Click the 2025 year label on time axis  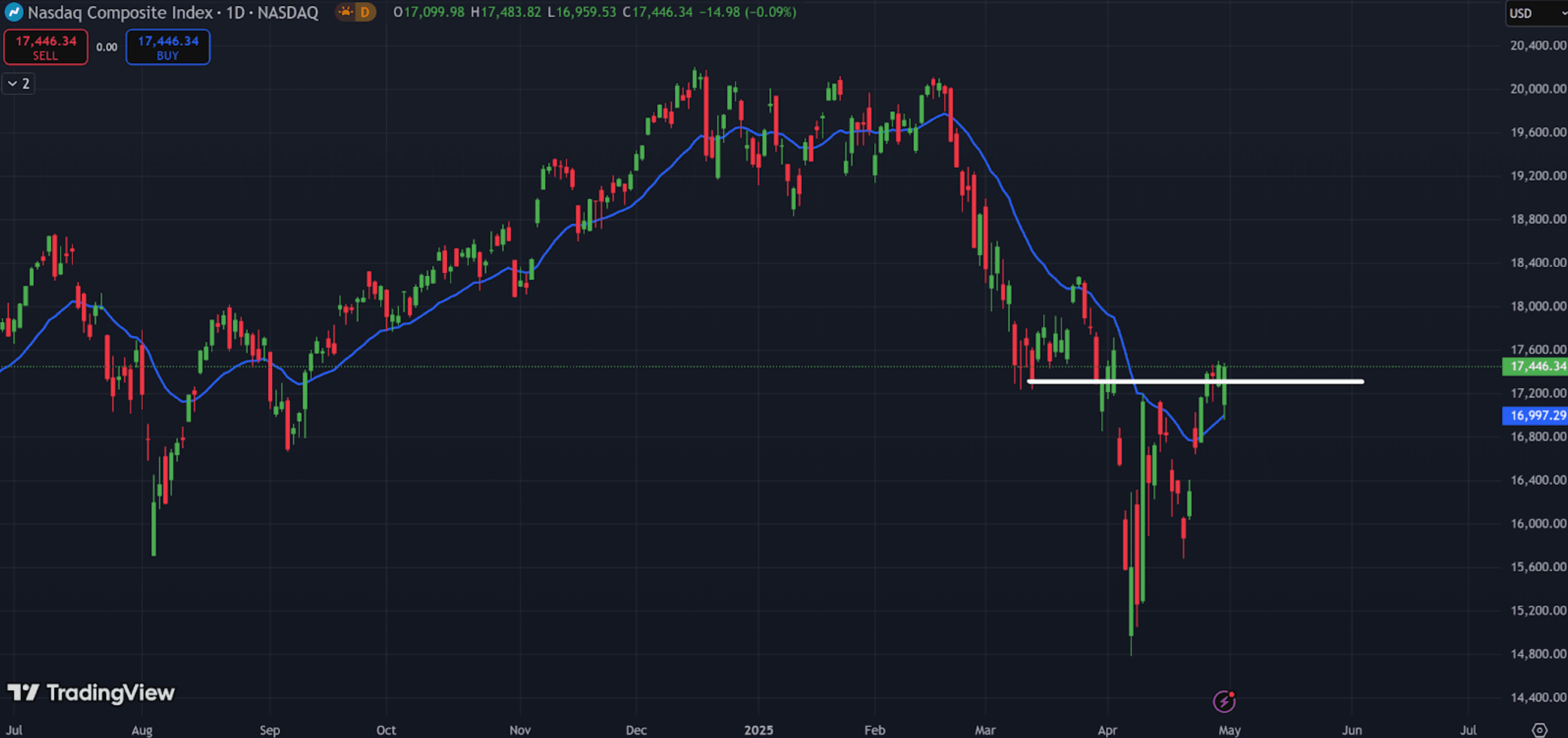(x=758, y=730)
